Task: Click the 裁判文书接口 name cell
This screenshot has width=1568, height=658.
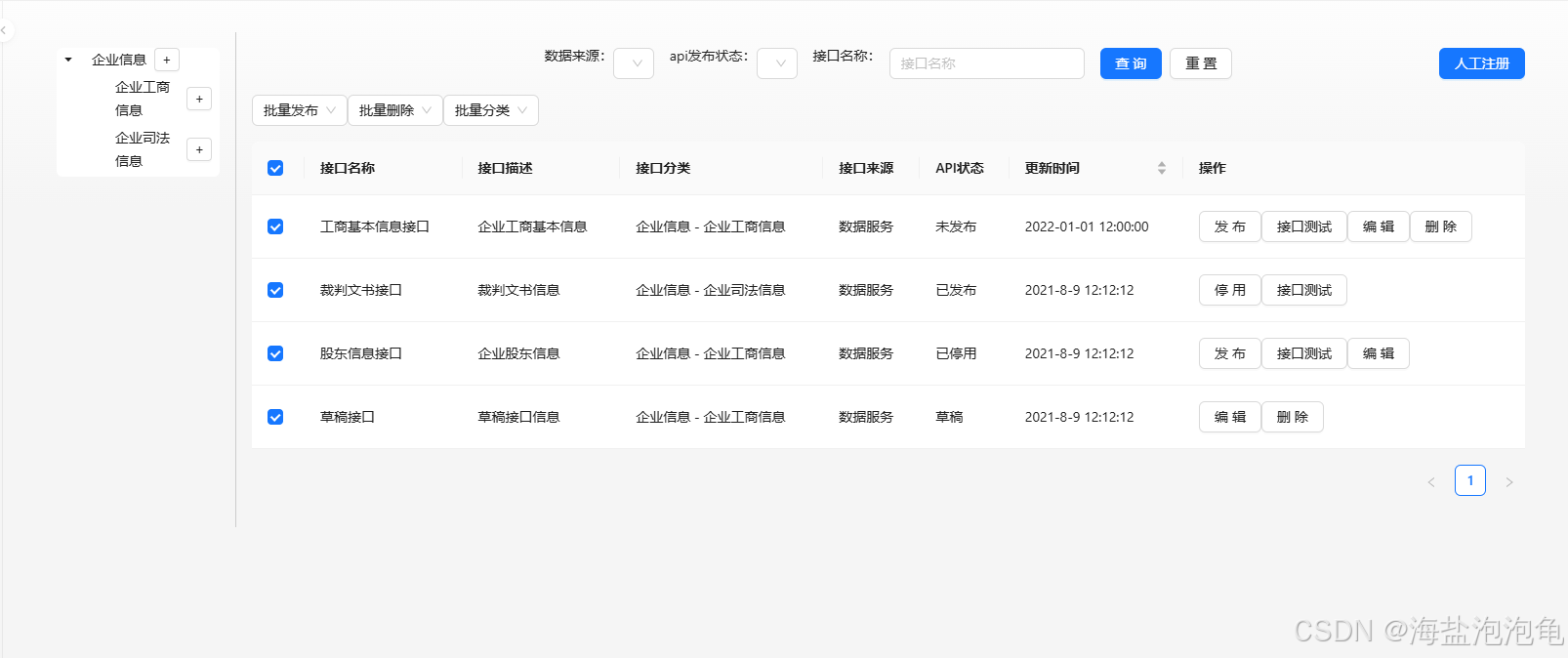Action: pos(361,290)
